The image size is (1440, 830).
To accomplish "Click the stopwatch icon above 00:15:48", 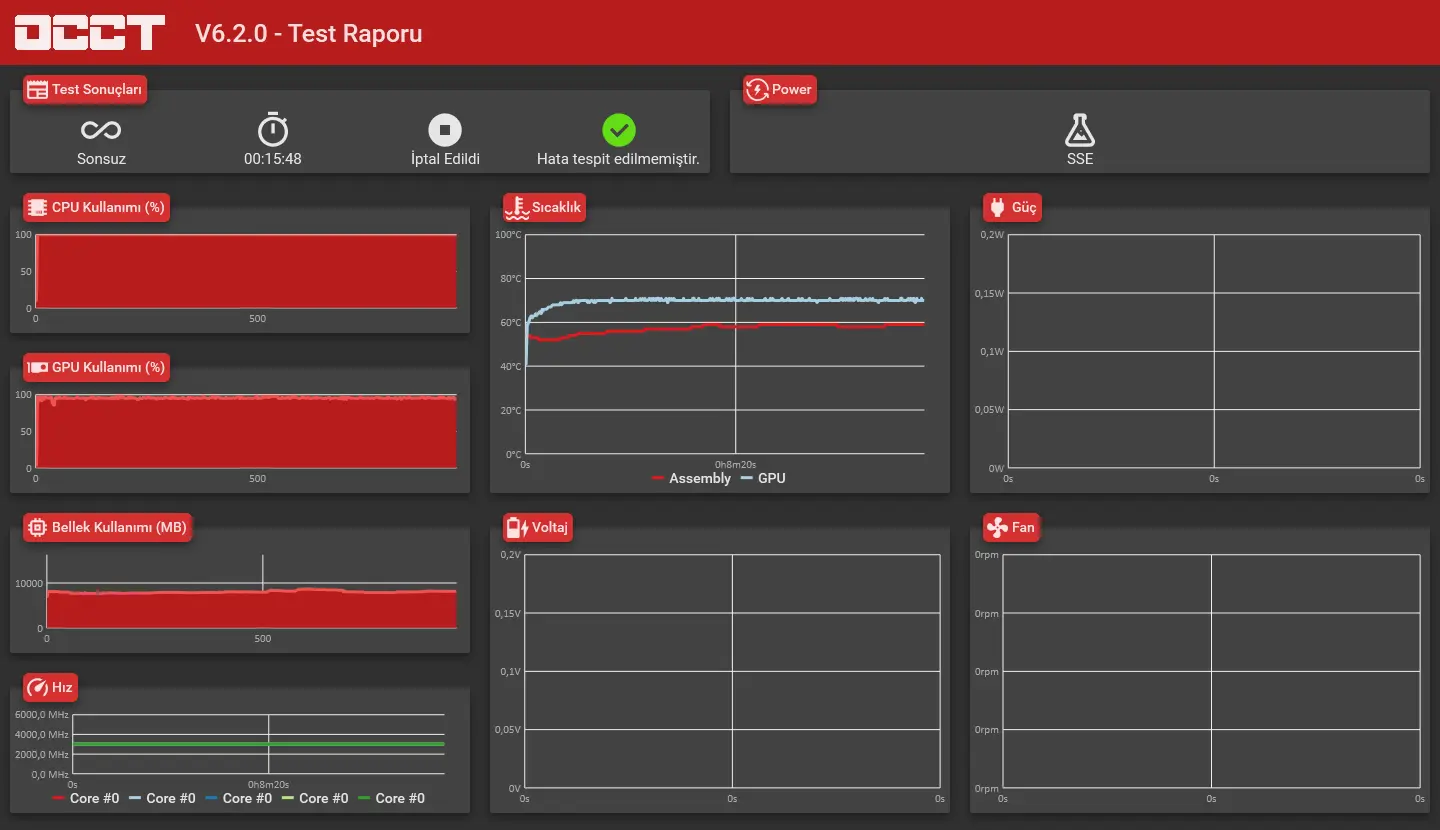I will point(273,130).
